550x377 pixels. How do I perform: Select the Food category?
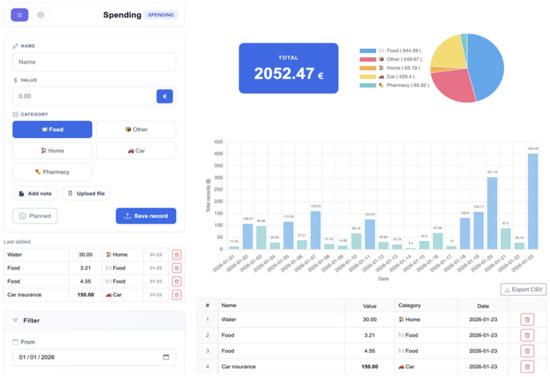52,129
